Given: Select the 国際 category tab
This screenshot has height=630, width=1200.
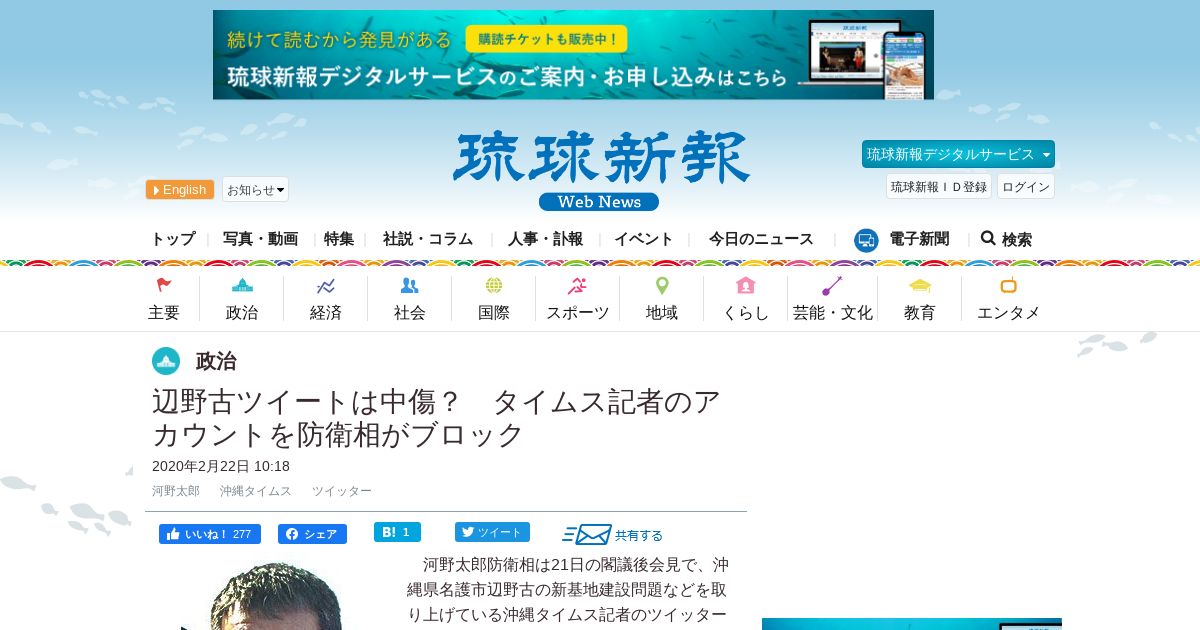Looking at the screenshot, I should pos(494,313).
